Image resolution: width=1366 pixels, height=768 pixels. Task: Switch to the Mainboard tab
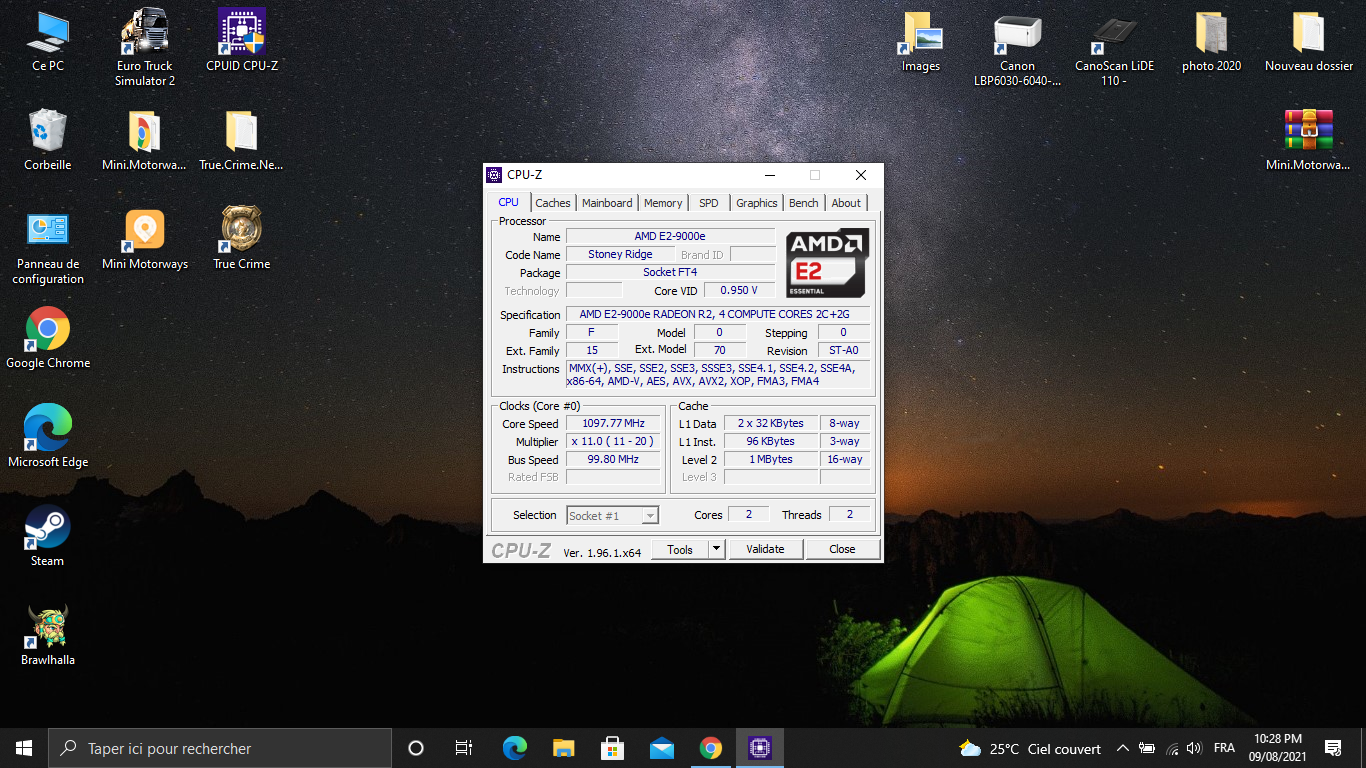(606, 203)
